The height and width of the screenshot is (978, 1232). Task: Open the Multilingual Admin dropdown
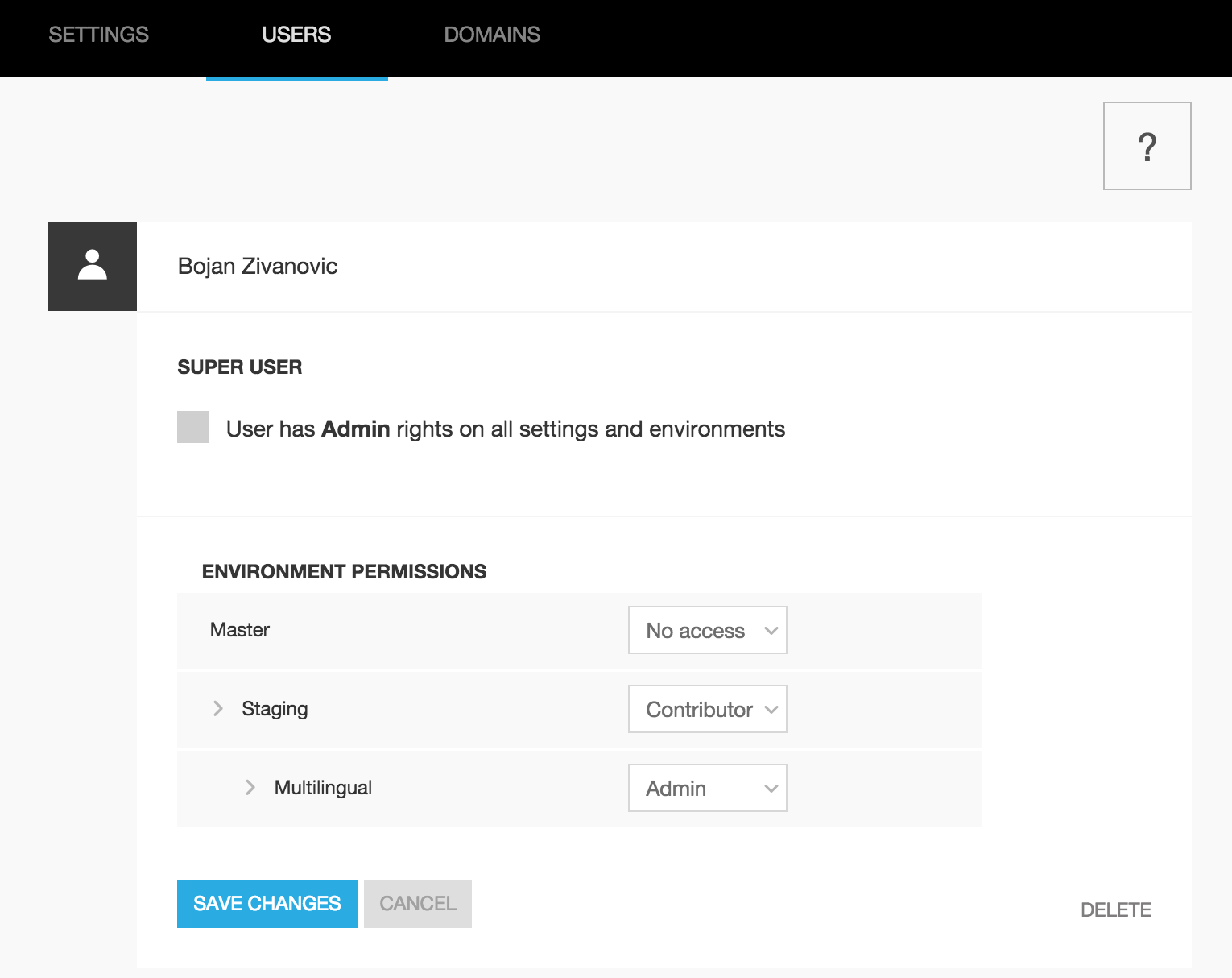(707, 788)
